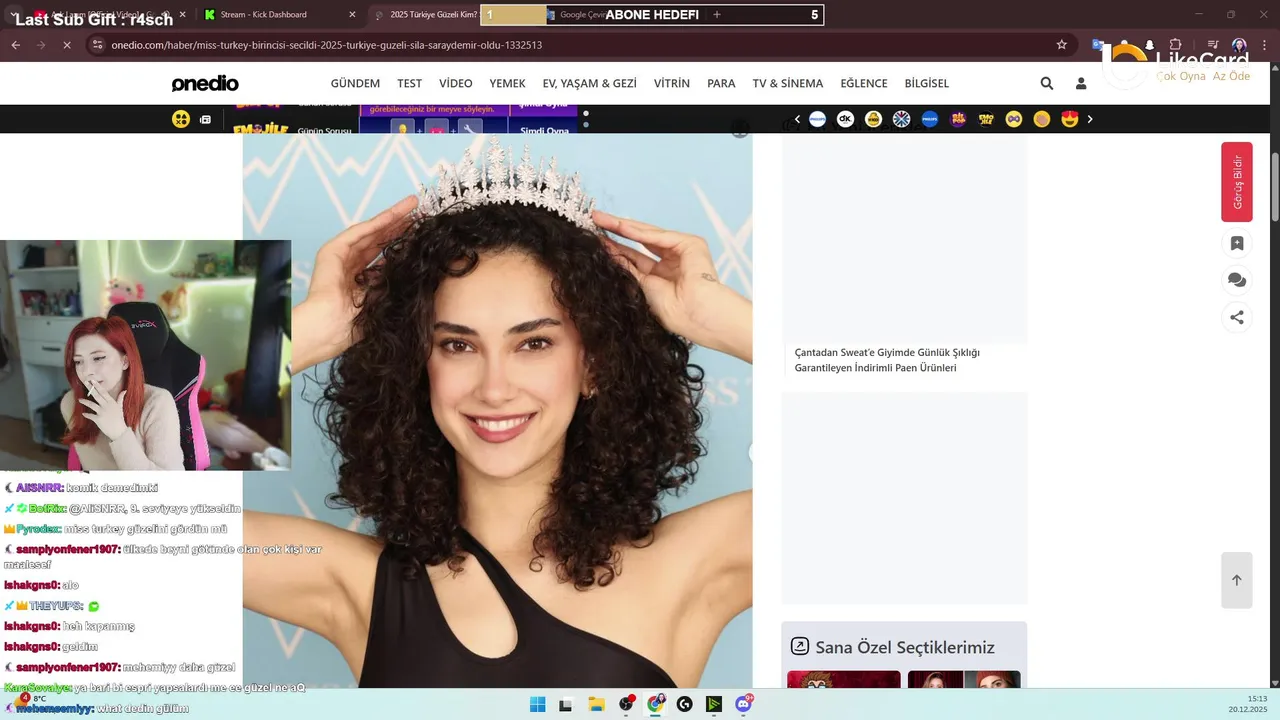This screenshot has width=1280, height=720.
Task: Open File Explorer from the taskbar
Action: 596,704
